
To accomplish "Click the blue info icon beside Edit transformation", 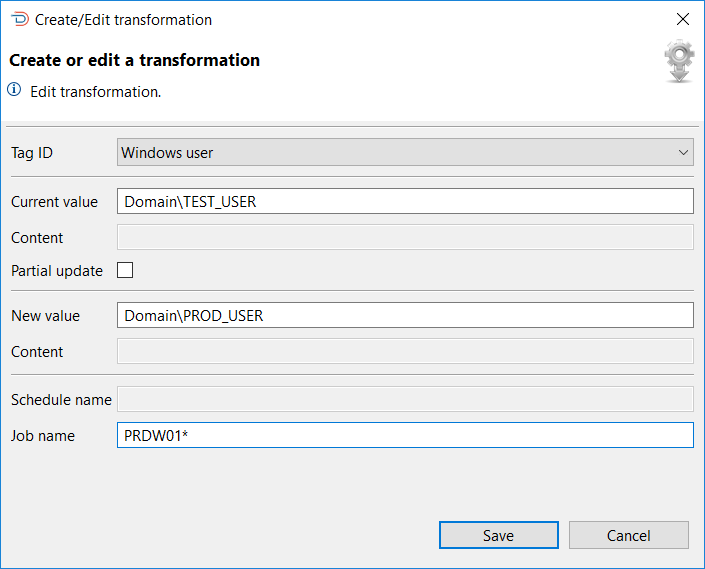I will 14,89.
